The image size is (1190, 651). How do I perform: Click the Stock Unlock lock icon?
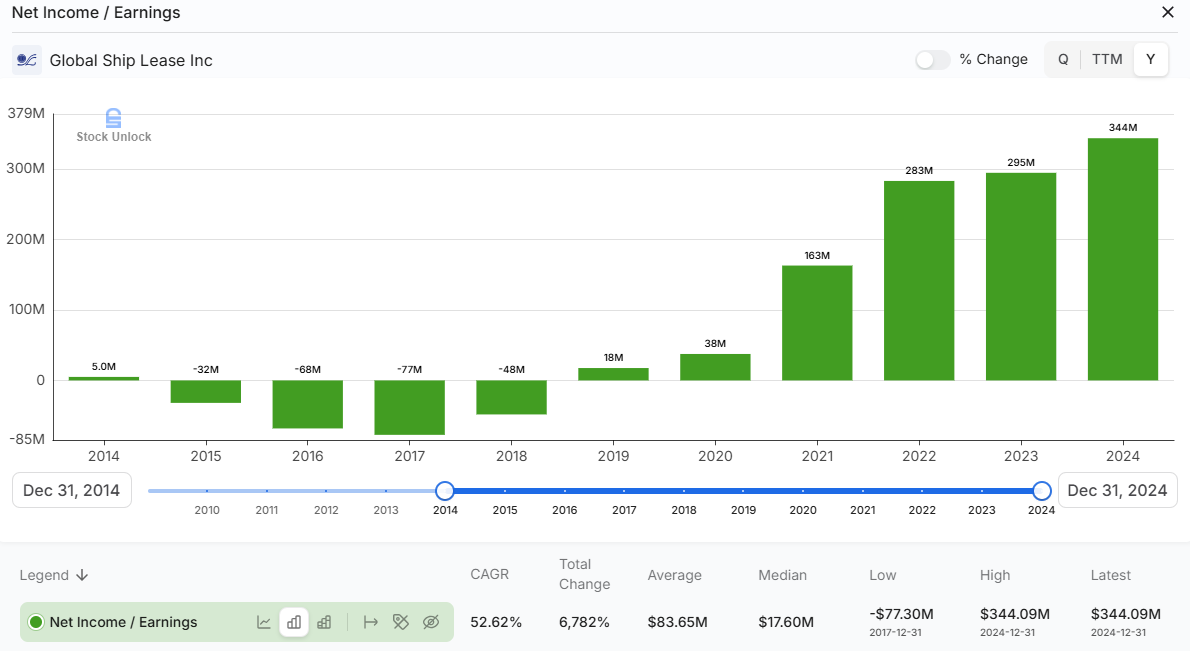click(114, 117)
